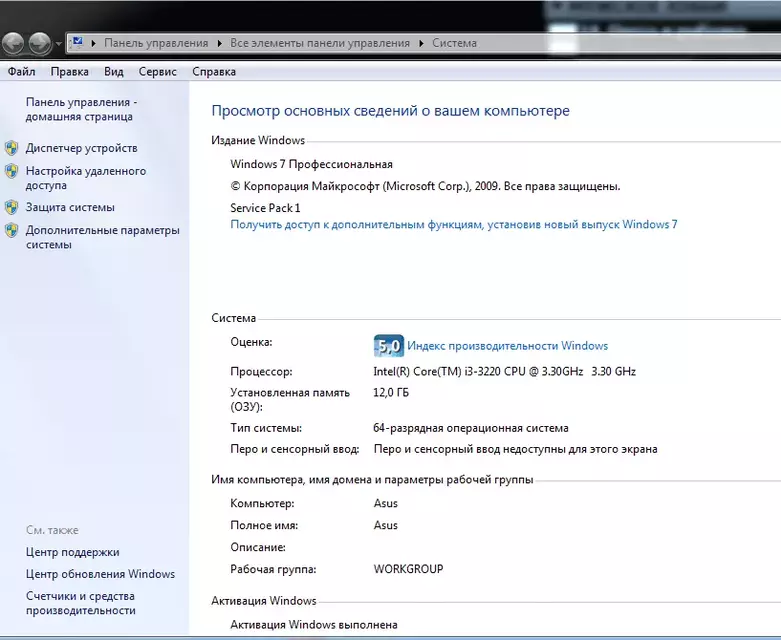
Task: Click the Windows 7 Профессиональная edition text
Action: pyautogui.click(x=311, y=164)
